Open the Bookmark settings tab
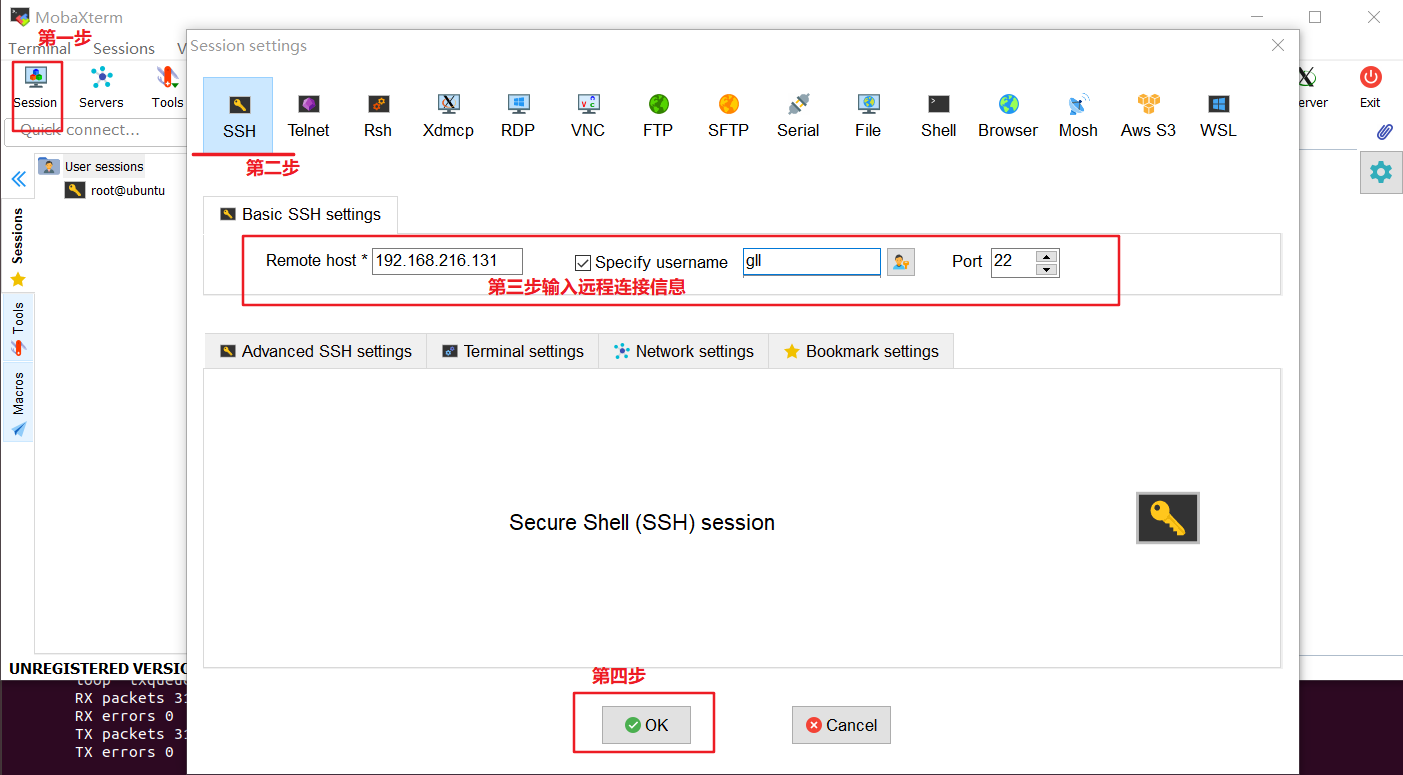Screen dimensions: 1403x775 pyautogui.click(x=861, y=351)
